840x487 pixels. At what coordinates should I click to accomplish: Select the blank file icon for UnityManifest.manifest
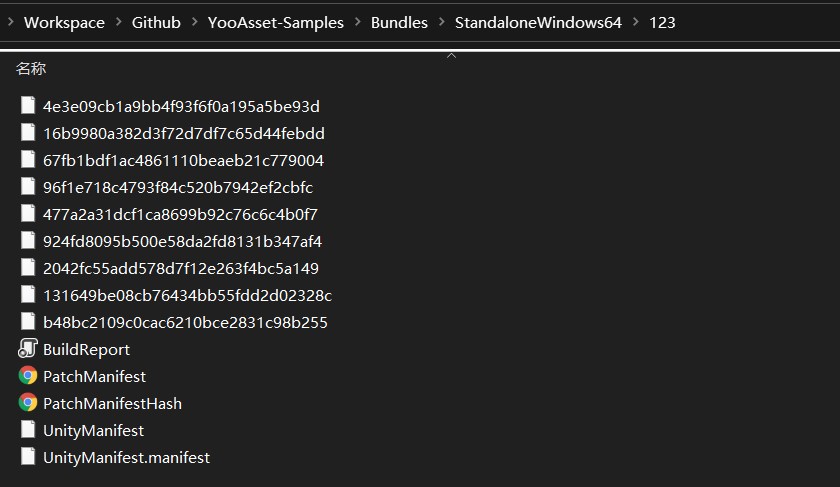(x=28, y=456)
